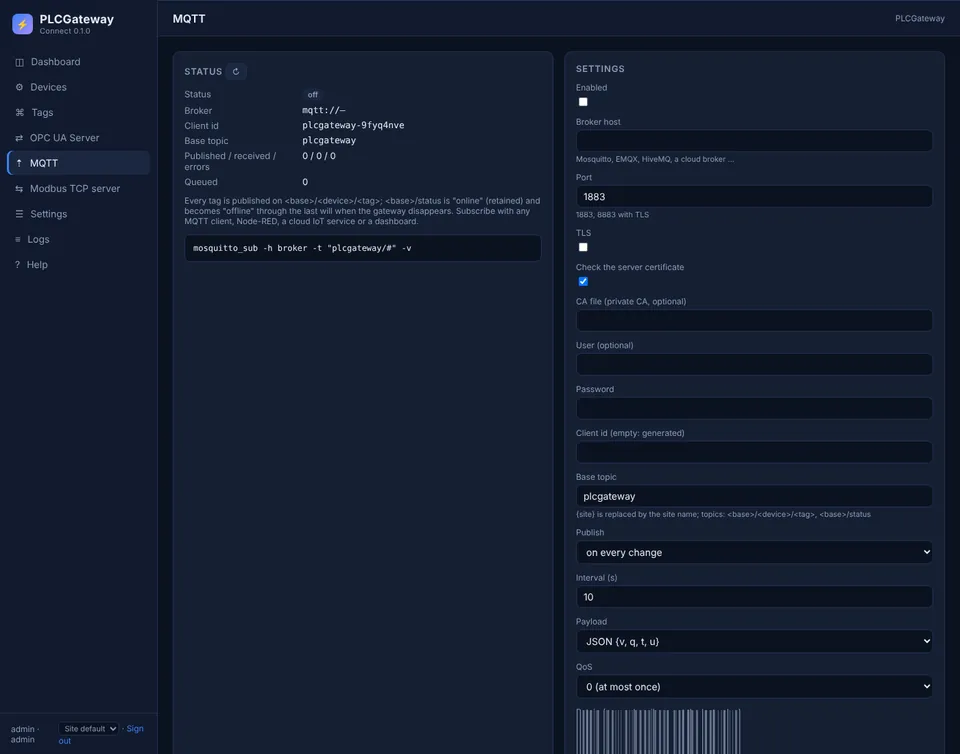Click the client id plcgateway-9fyq4nve

[353, 125]
